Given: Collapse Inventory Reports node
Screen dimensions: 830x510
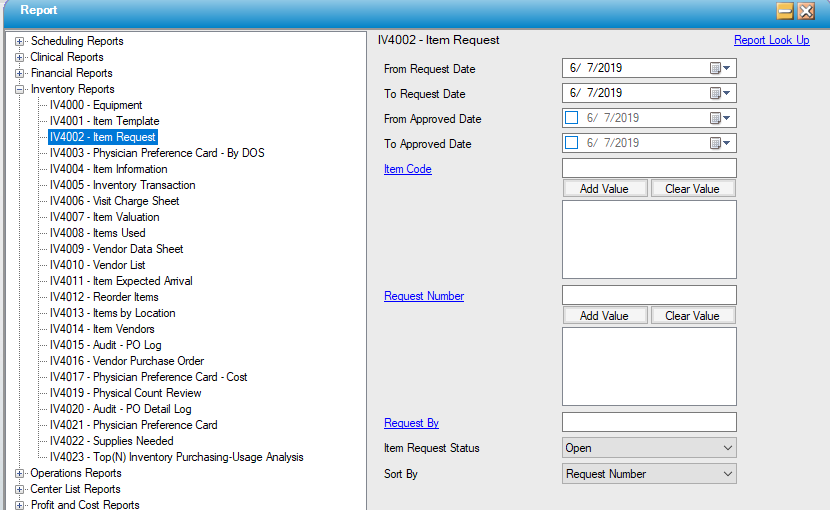Looking at the screenshot, I should pyautogui.click(x=20, y=90).
